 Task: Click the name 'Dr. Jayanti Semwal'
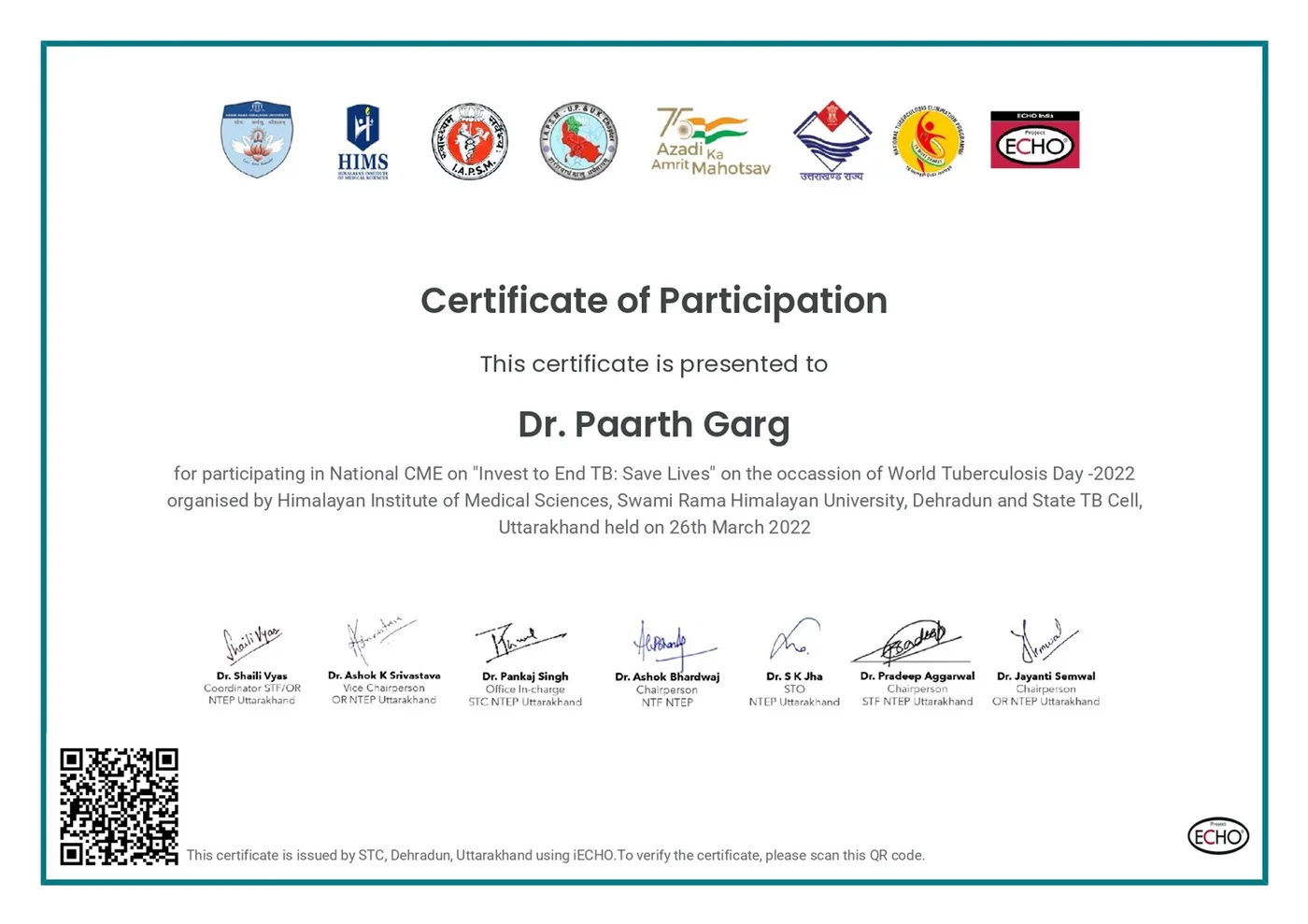pyautogui.click(x=1045, y=675)
